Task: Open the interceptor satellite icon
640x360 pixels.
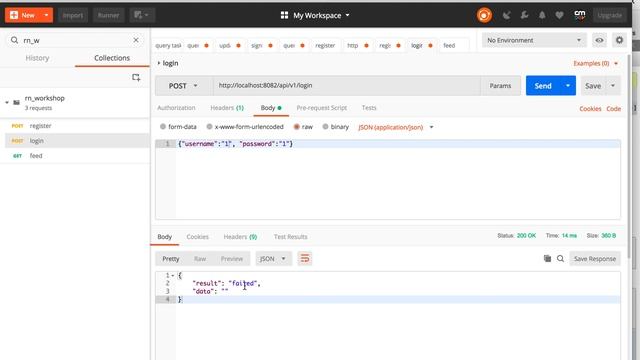Action: coord(507,15)
